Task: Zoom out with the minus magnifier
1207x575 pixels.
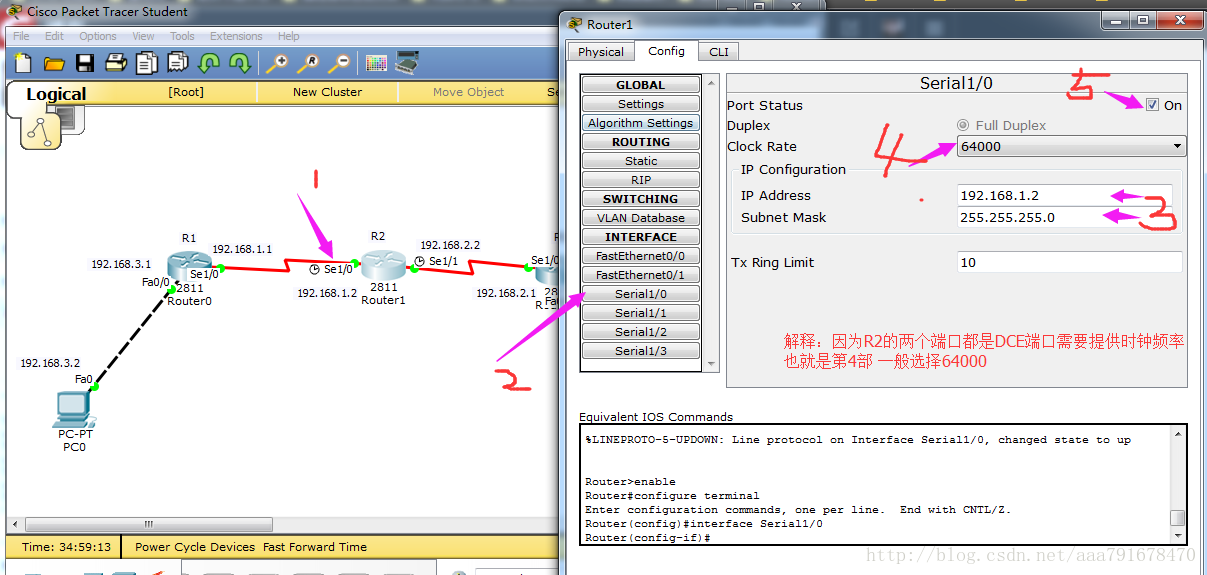Action: pyautogui.click(x=340, y=63)
